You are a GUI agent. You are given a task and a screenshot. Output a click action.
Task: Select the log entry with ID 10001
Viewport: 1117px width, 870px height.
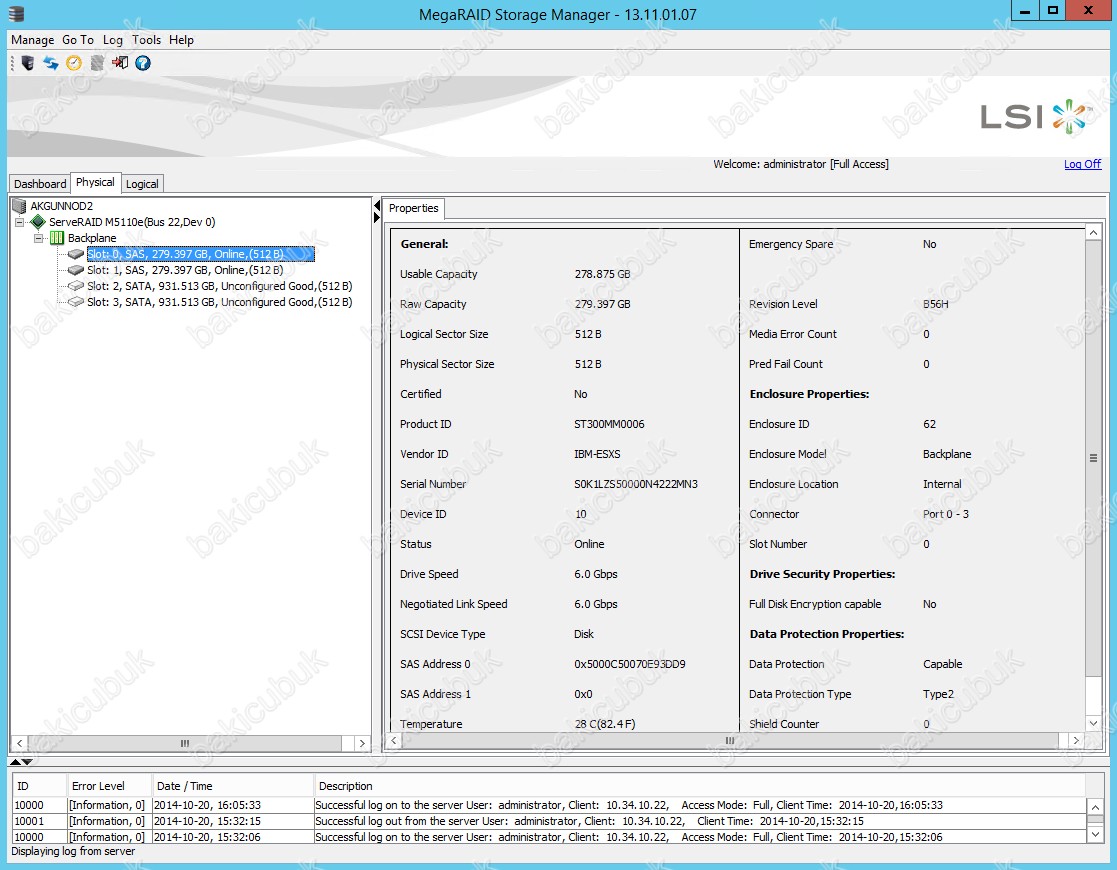pyautogui.click(x=549, y=821)
